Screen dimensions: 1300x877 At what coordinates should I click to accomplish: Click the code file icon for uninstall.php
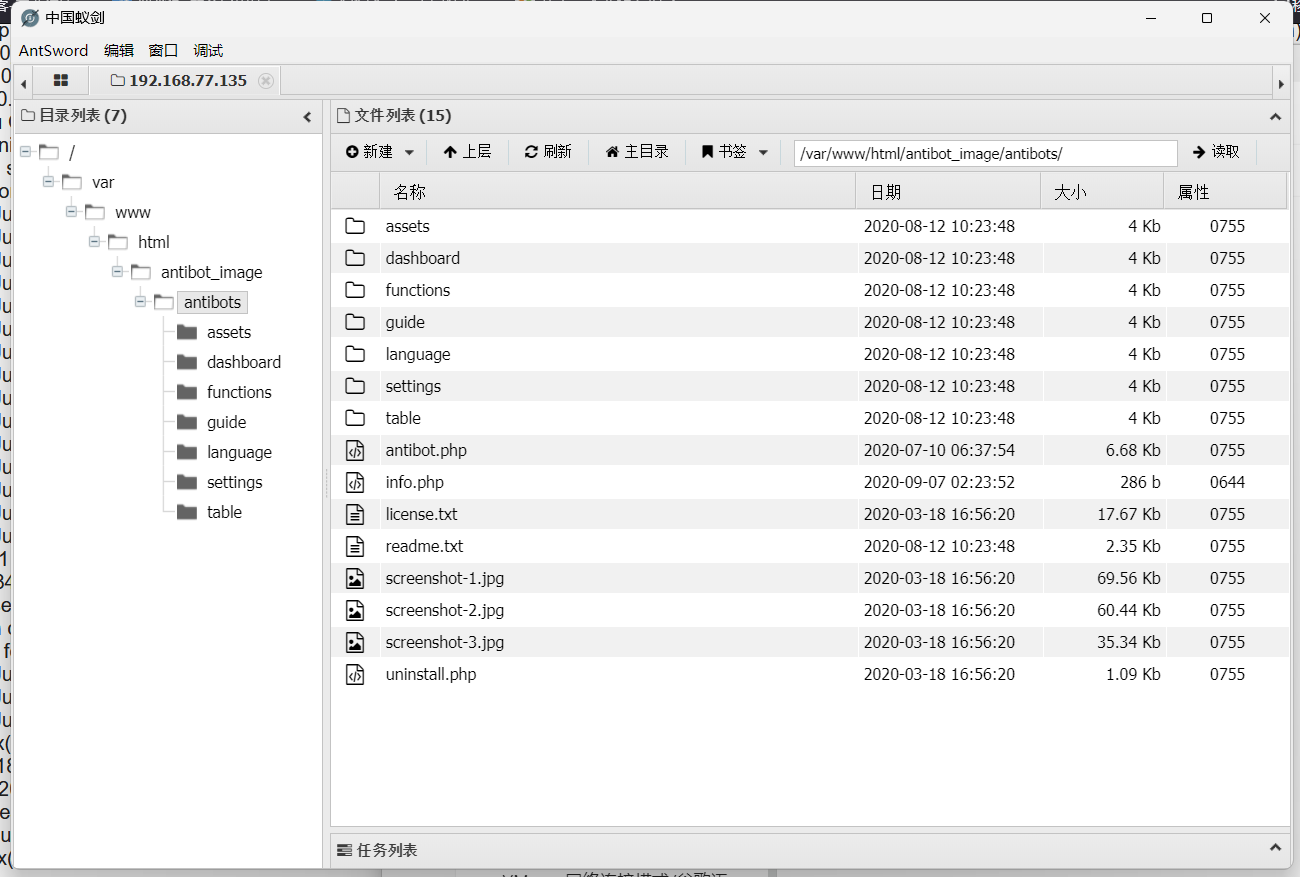[355, 674]
